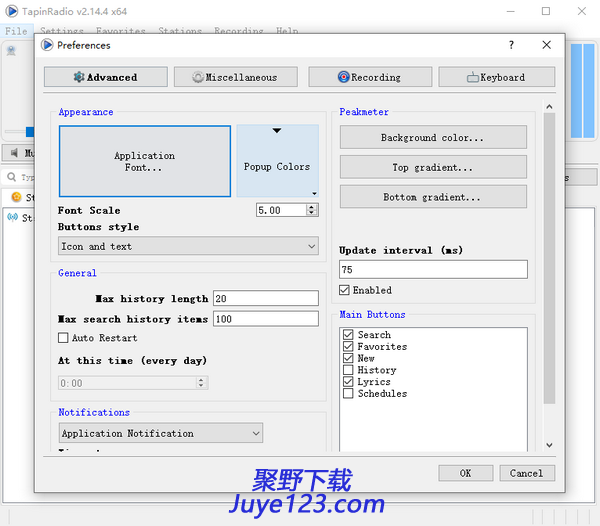Uncheck the Favorites main button

click(x=348, y=347)
